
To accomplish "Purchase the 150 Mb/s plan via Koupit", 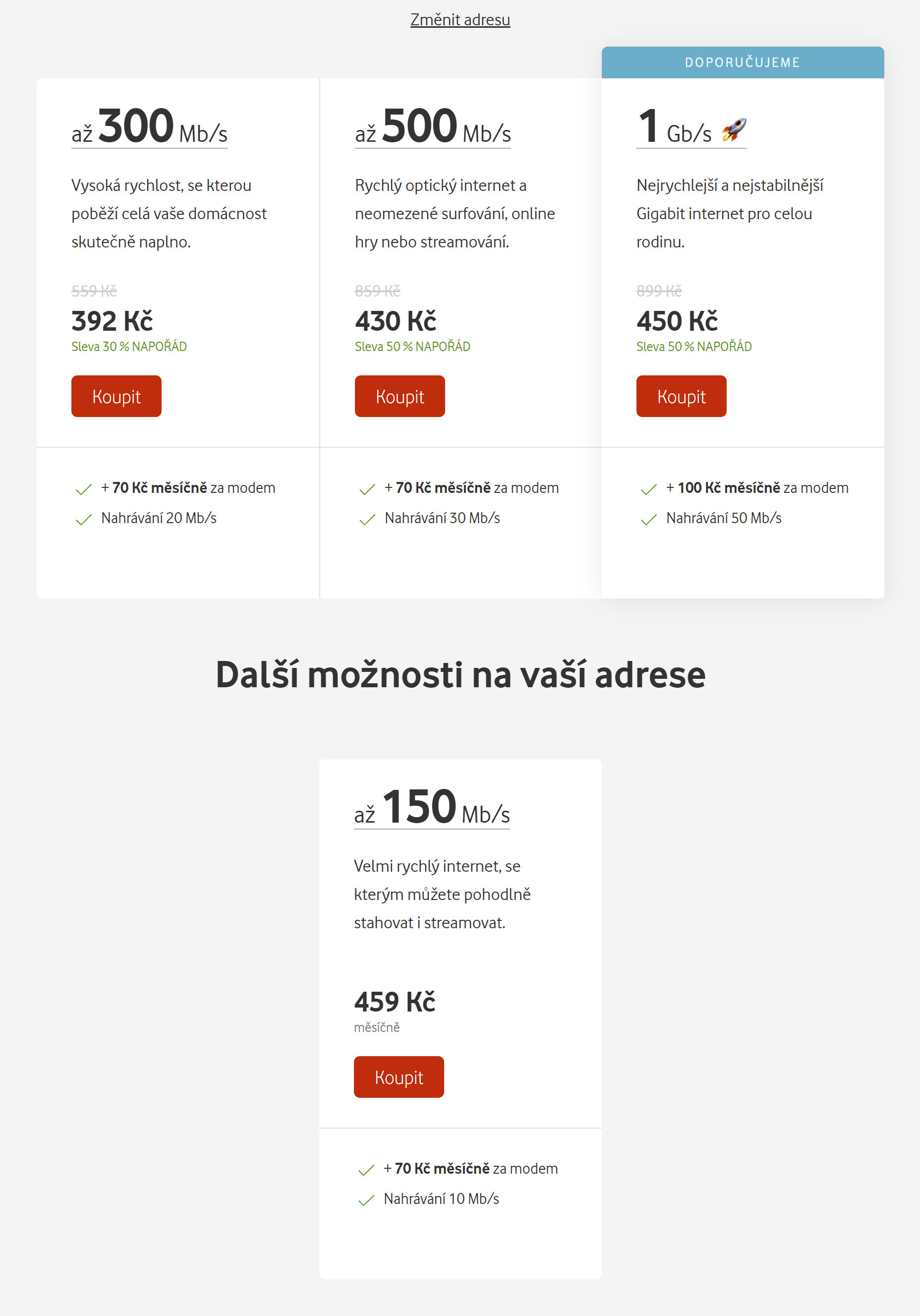I will [399, 1077].
